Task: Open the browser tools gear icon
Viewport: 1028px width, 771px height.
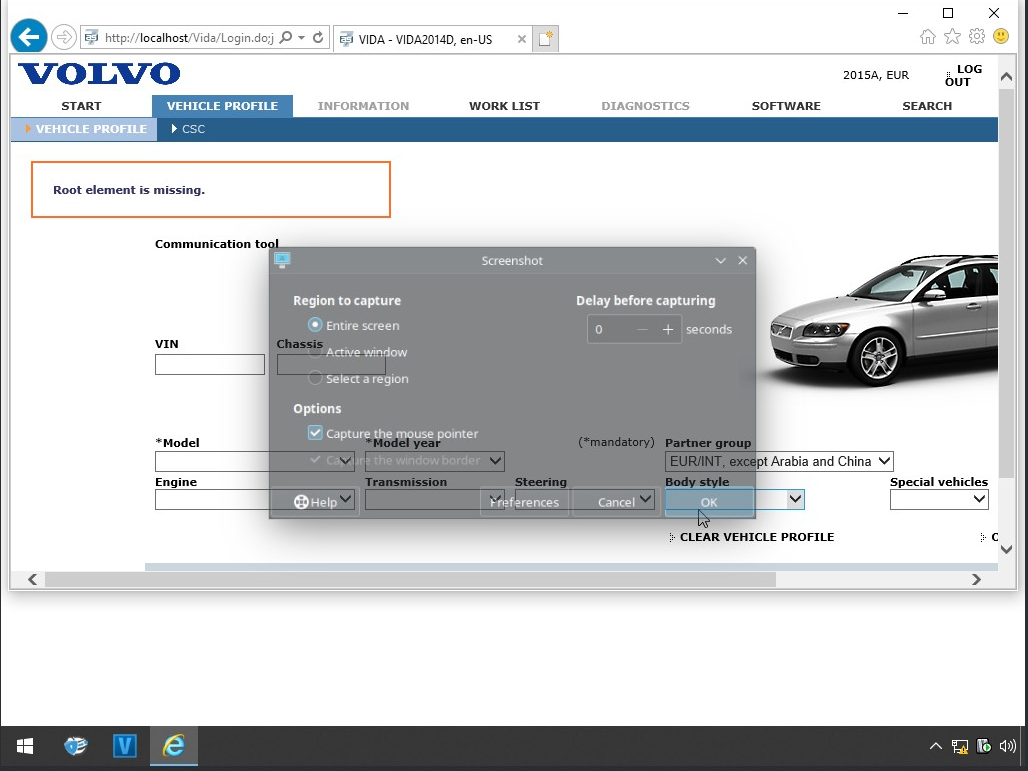Action: [x=976, y=37]
